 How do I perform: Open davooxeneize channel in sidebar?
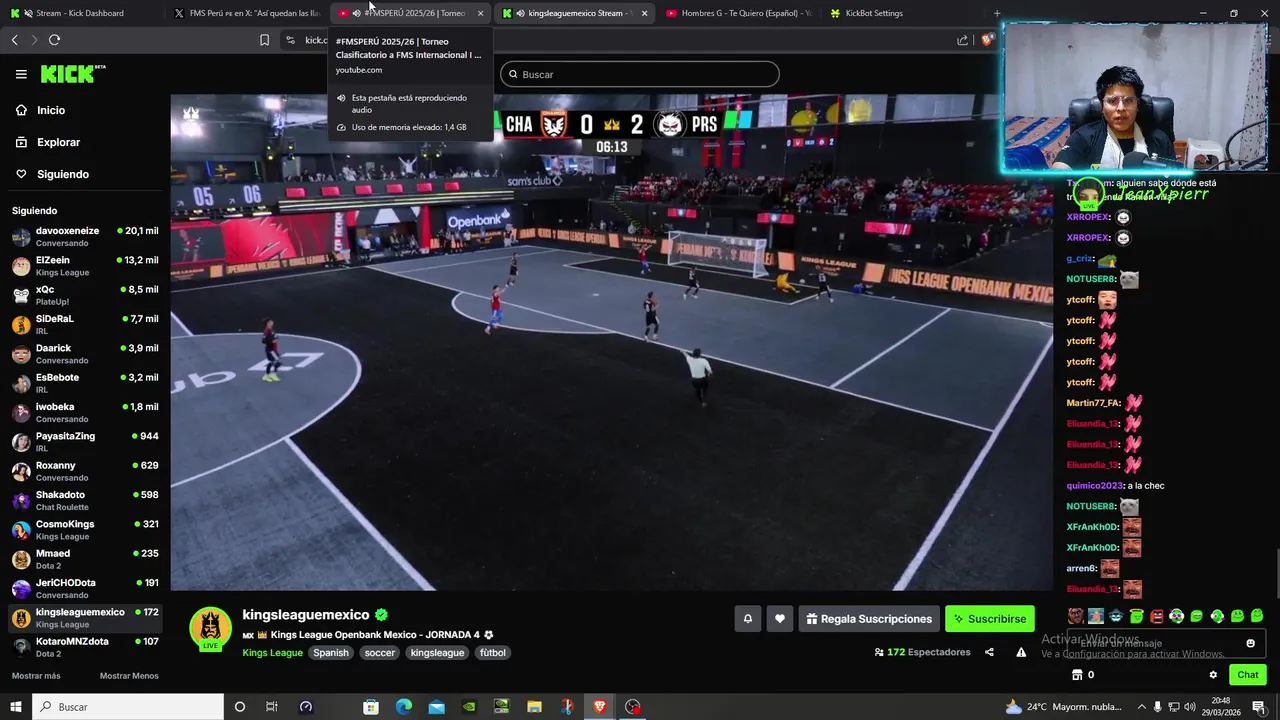[85, 236]
